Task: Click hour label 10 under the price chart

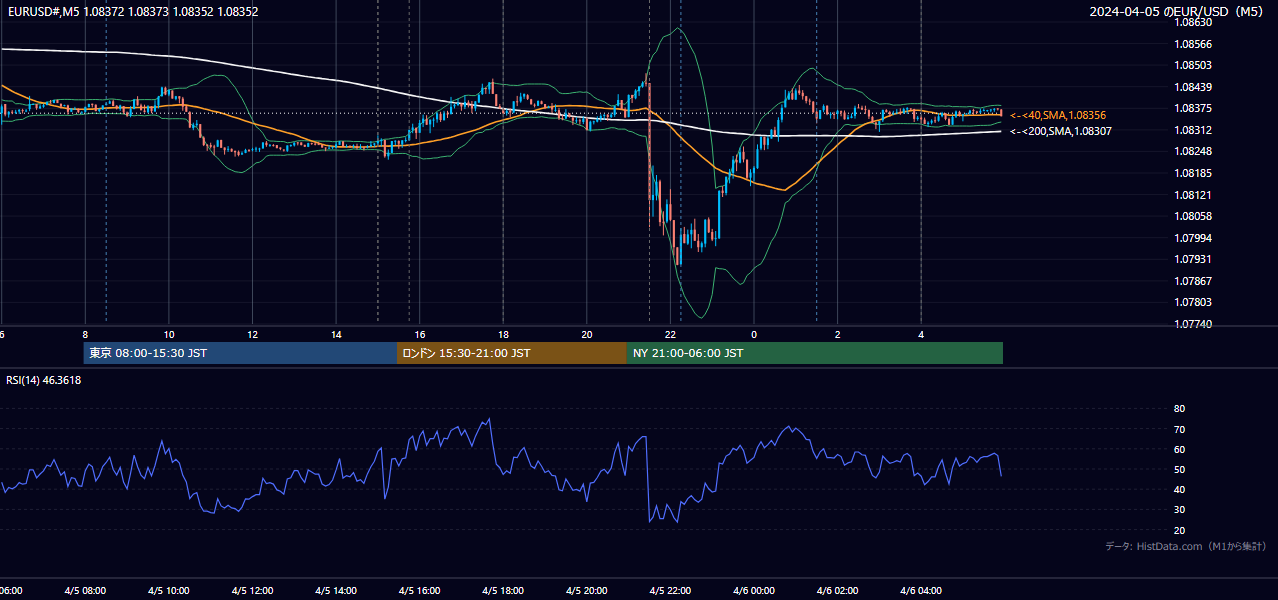Action: [x=169, y=335]
